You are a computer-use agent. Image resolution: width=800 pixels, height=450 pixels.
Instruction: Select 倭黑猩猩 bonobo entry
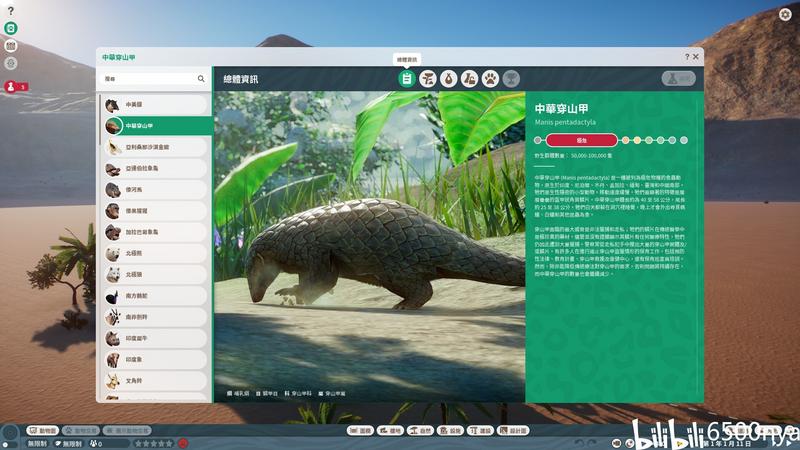click(x=156, y=211)
